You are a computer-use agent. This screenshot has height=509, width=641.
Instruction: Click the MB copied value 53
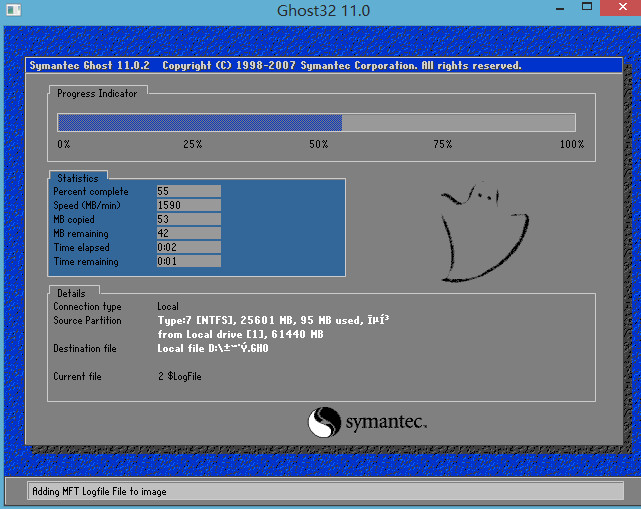point(188,219)
